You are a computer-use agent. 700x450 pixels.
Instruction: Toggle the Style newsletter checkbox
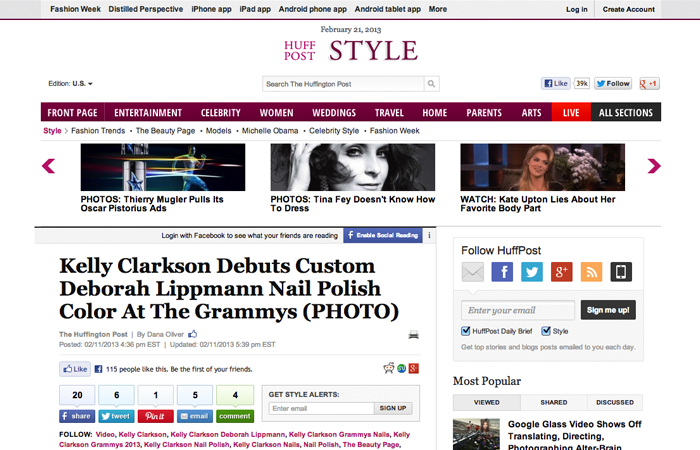[x=546, y=331]
